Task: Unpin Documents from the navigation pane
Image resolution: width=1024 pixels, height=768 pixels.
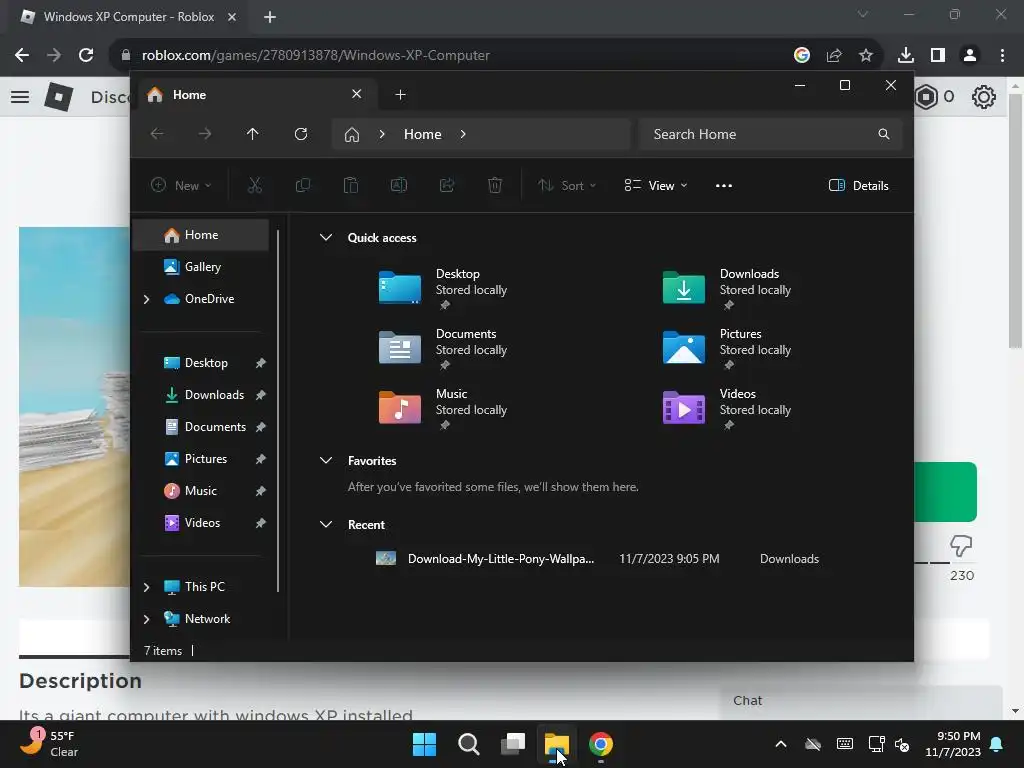Action: (261, 427)
